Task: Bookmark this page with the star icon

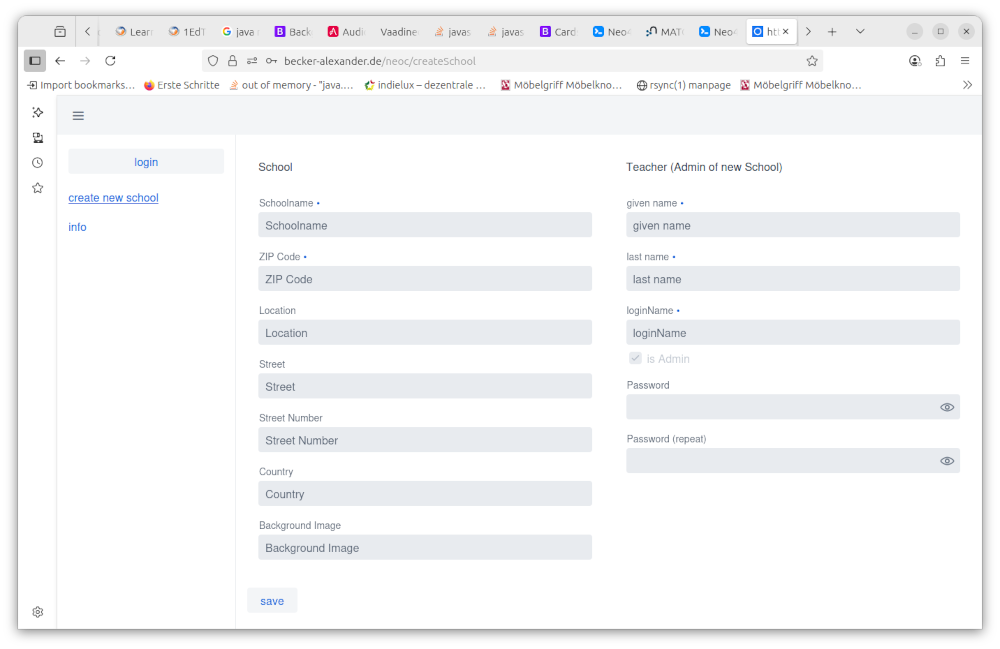Action: [x=812, y=60]
